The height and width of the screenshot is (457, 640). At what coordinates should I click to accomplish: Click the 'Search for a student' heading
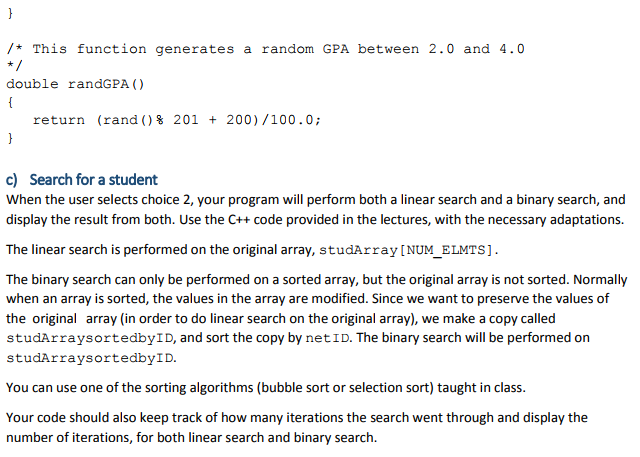pyautogui.click(x=93, y=180)
